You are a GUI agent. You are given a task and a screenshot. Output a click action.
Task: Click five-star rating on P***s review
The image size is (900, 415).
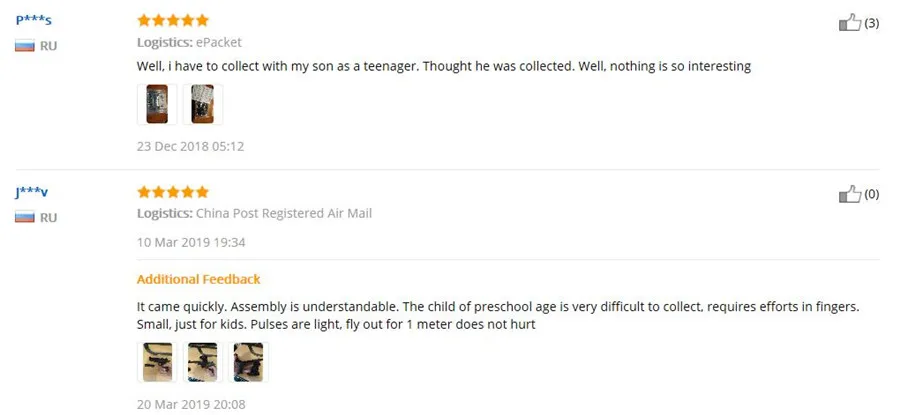point(173,21)
